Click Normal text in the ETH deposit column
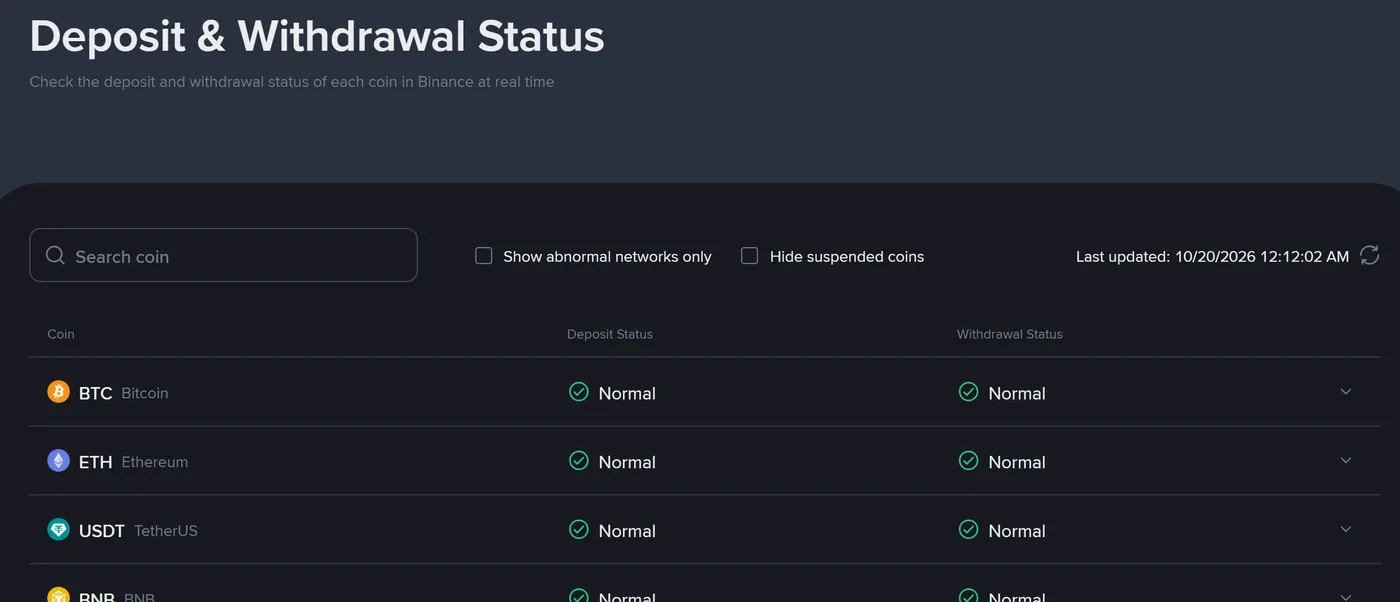 pos(627,463)
